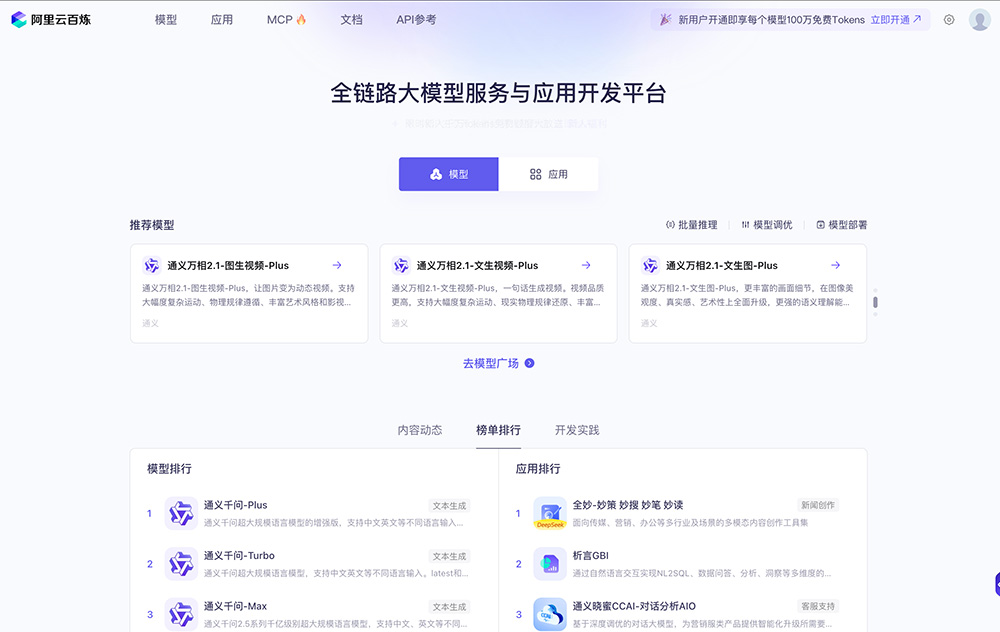Click 文本生成 tag on 通义千问-Plus row

tap(450, 506)
